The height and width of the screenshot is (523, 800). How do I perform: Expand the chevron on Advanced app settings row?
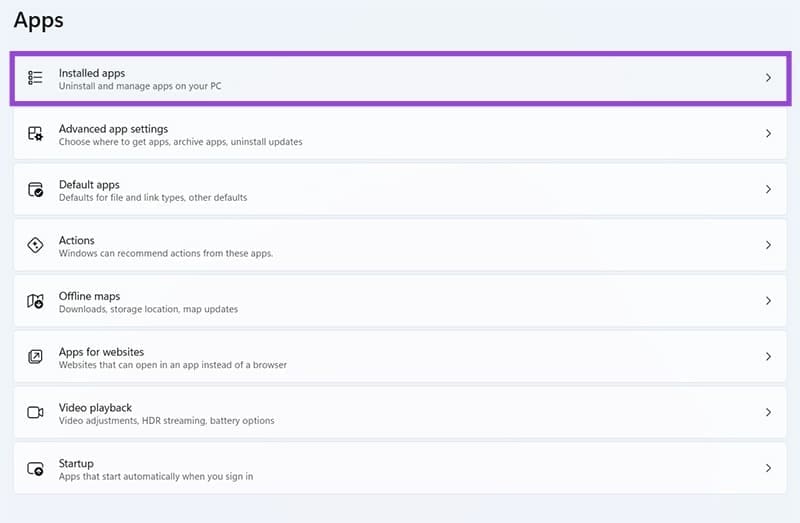point(768,134)
